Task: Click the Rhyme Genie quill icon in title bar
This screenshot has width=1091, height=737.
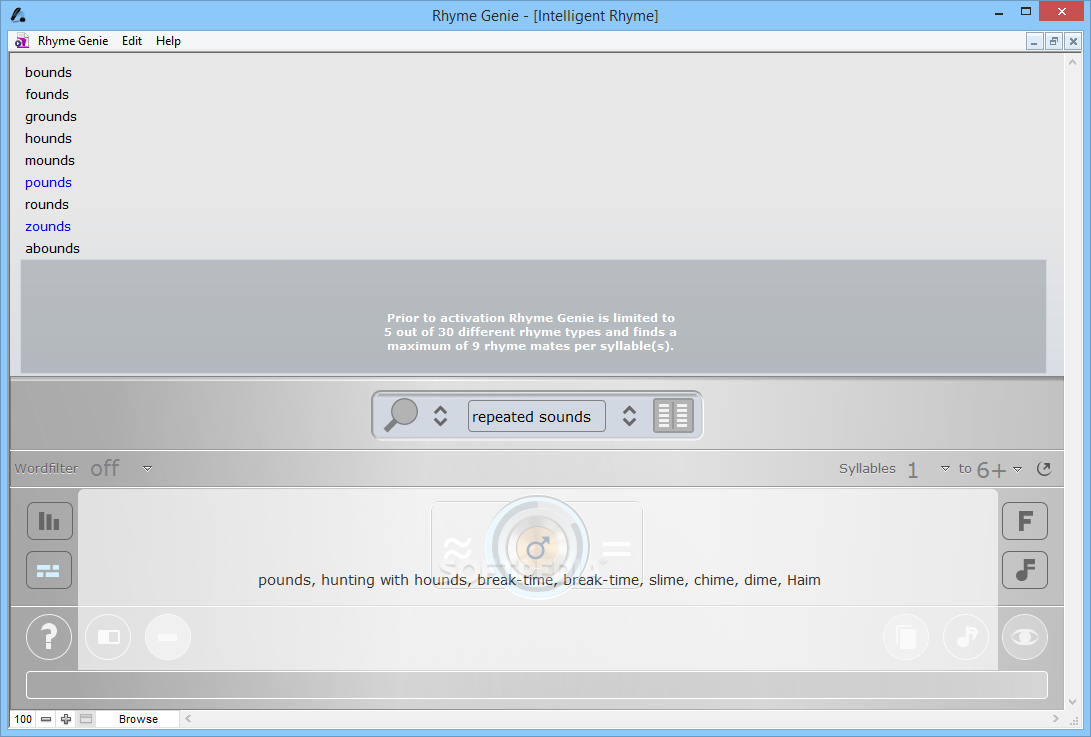Action: coord(18,15)
